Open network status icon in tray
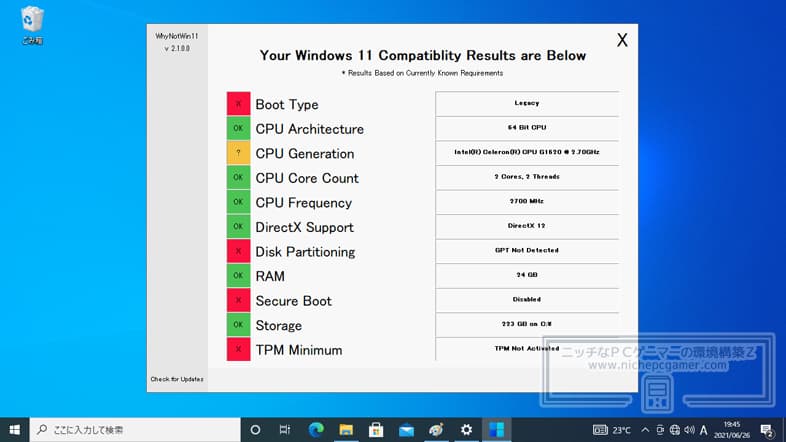 [675, 430]
